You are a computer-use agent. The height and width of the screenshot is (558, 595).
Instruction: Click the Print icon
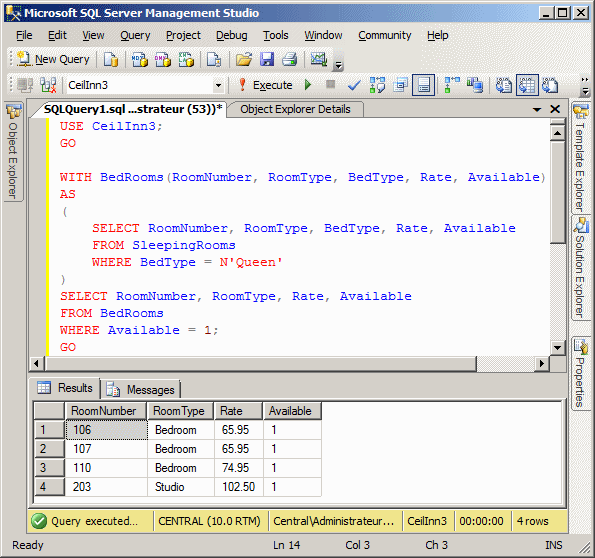coord(290,59)
